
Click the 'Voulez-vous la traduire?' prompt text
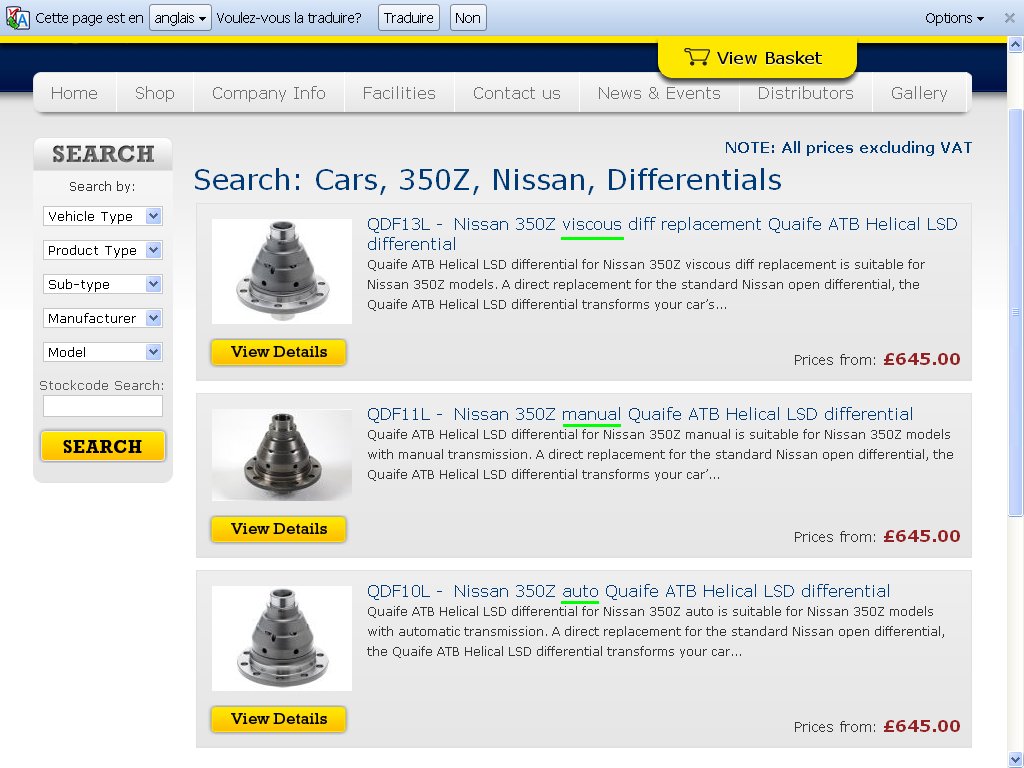point(289,18)
